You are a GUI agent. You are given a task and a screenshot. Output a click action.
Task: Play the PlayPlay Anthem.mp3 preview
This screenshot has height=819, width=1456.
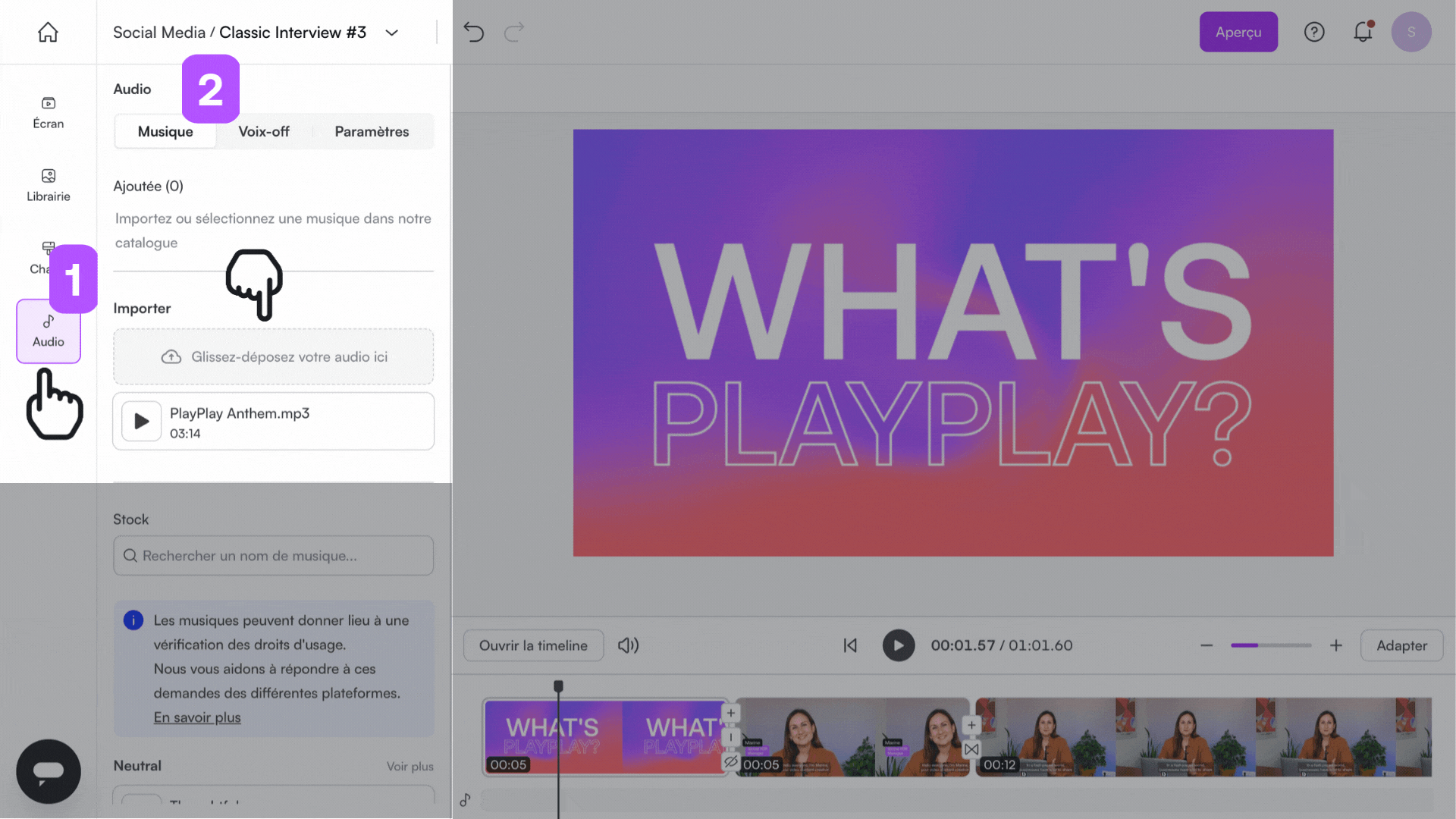point(141,421)
